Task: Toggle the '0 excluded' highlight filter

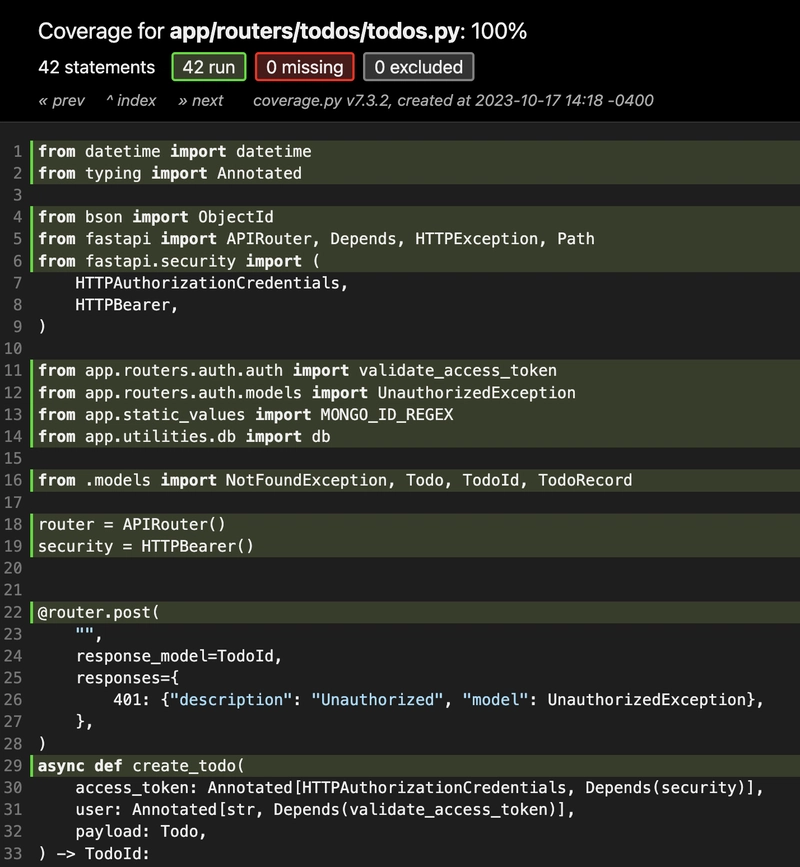Action: tap(419, 67)
